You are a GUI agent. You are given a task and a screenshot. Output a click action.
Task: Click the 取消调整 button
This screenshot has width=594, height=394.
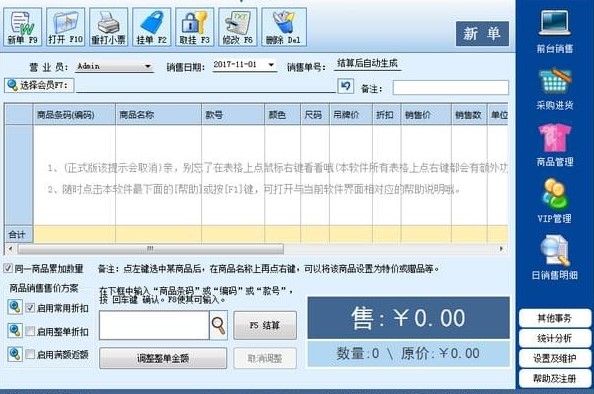(265, 358)
